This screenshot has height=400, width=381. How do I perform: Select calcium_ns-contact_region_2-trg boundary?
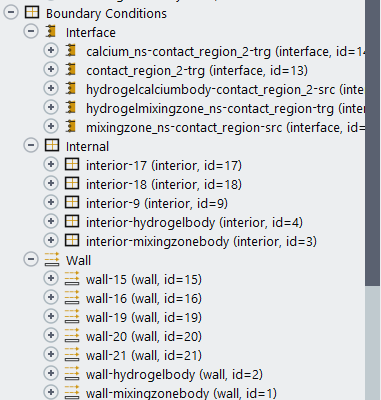[x=225, y=52]
